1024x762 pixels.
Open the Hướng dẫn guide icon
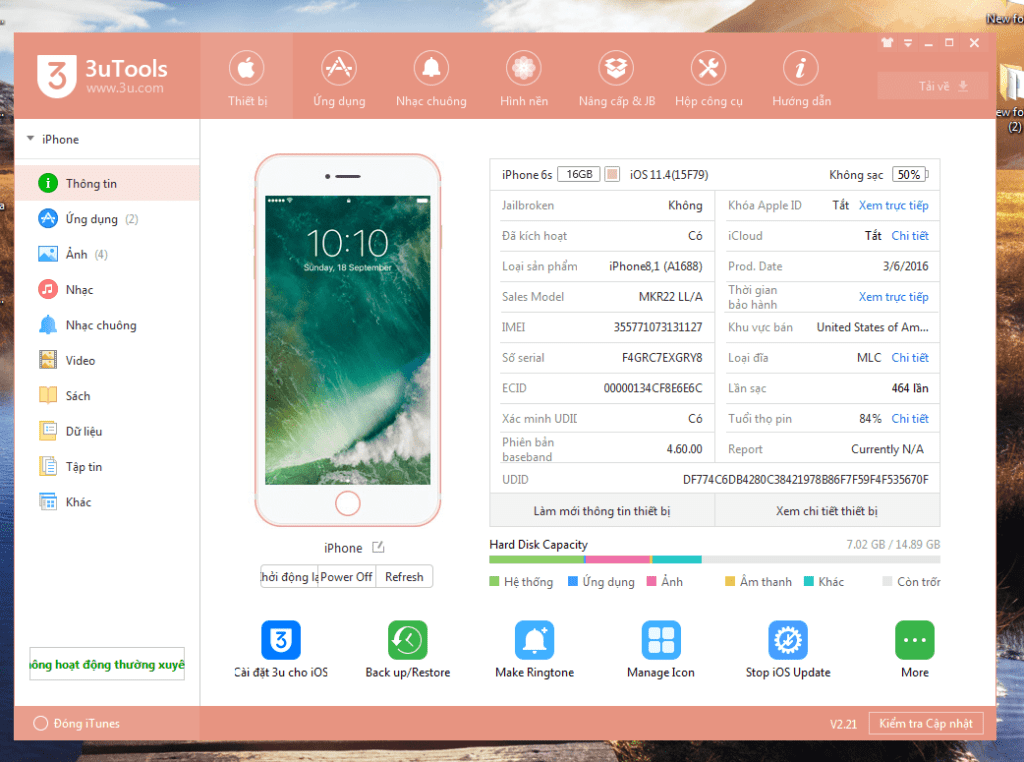[801, 68]
